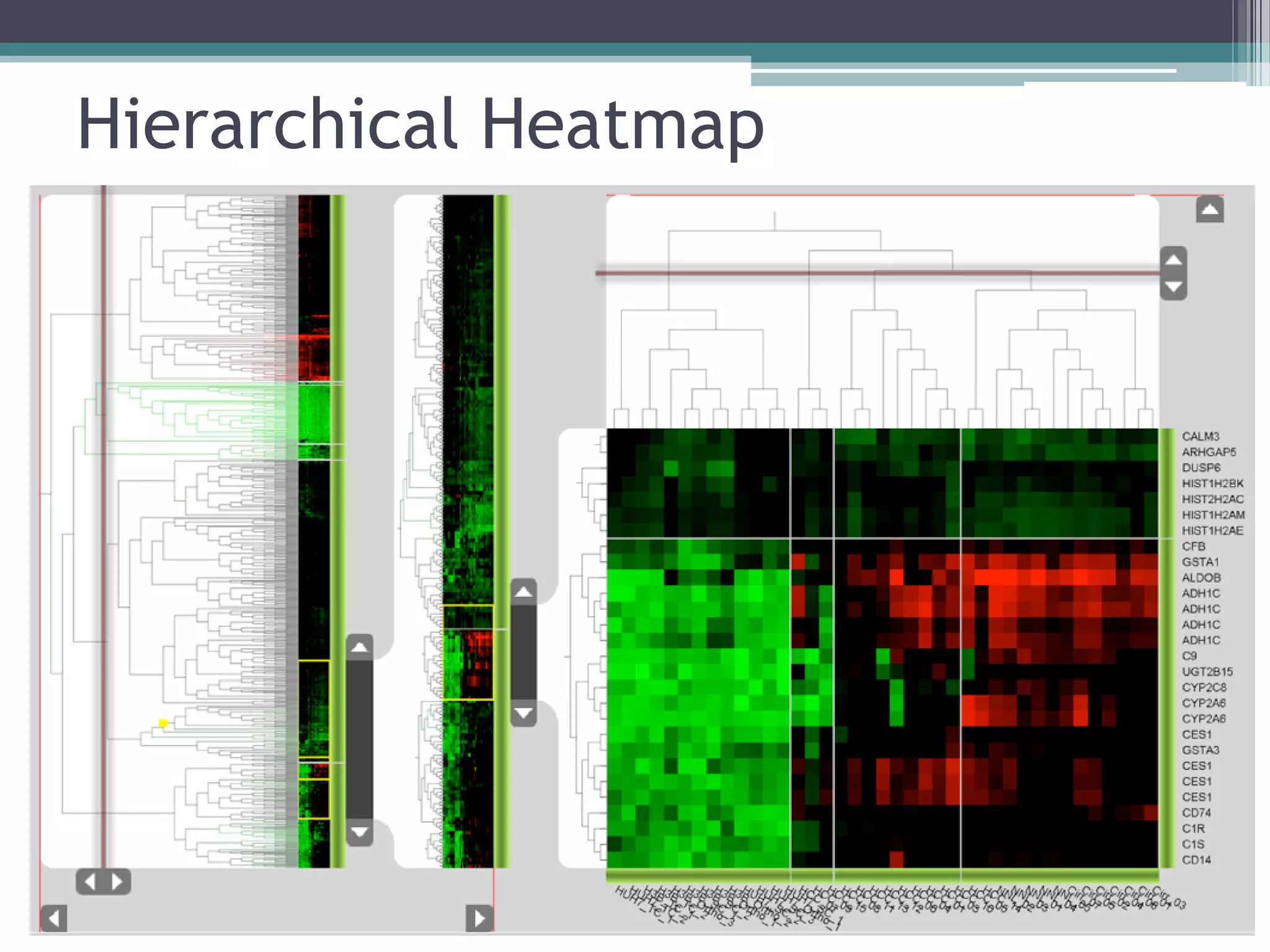
Task: Select the UGT2B15 gene label
Action: click(1207, 672)
